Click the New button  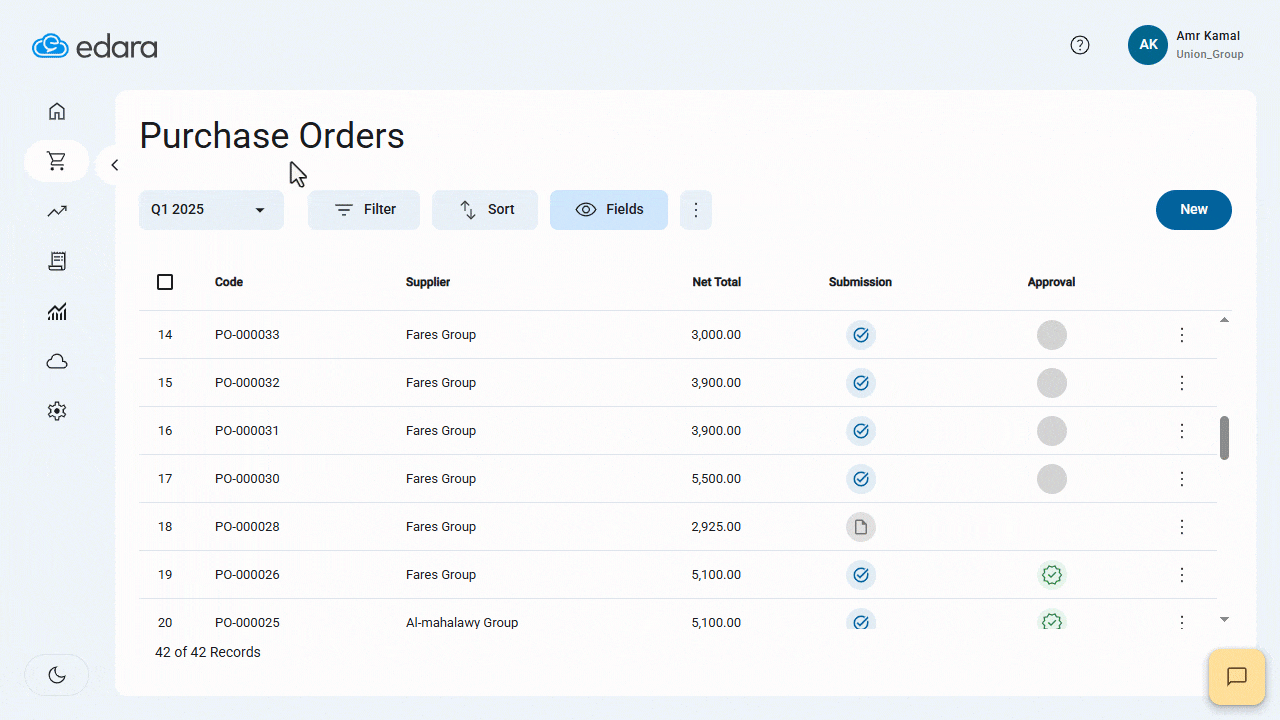coord(1194,210)
